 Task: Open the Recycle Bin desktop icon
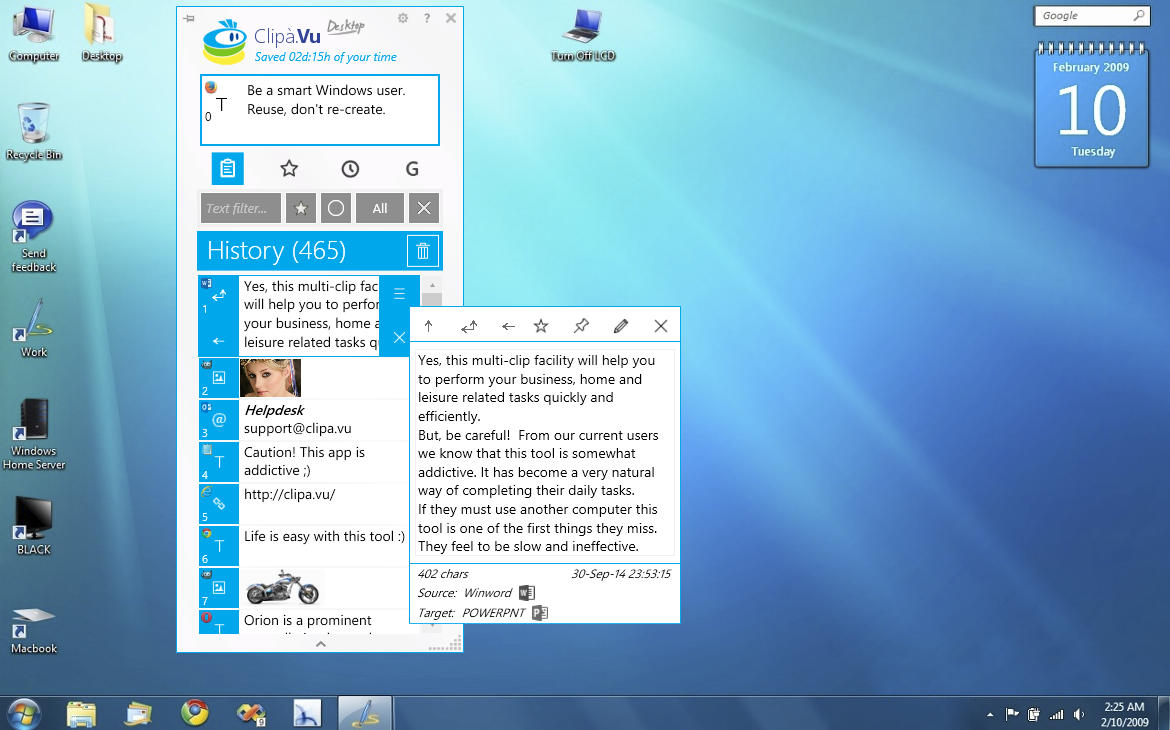click(x=34, y=132)
